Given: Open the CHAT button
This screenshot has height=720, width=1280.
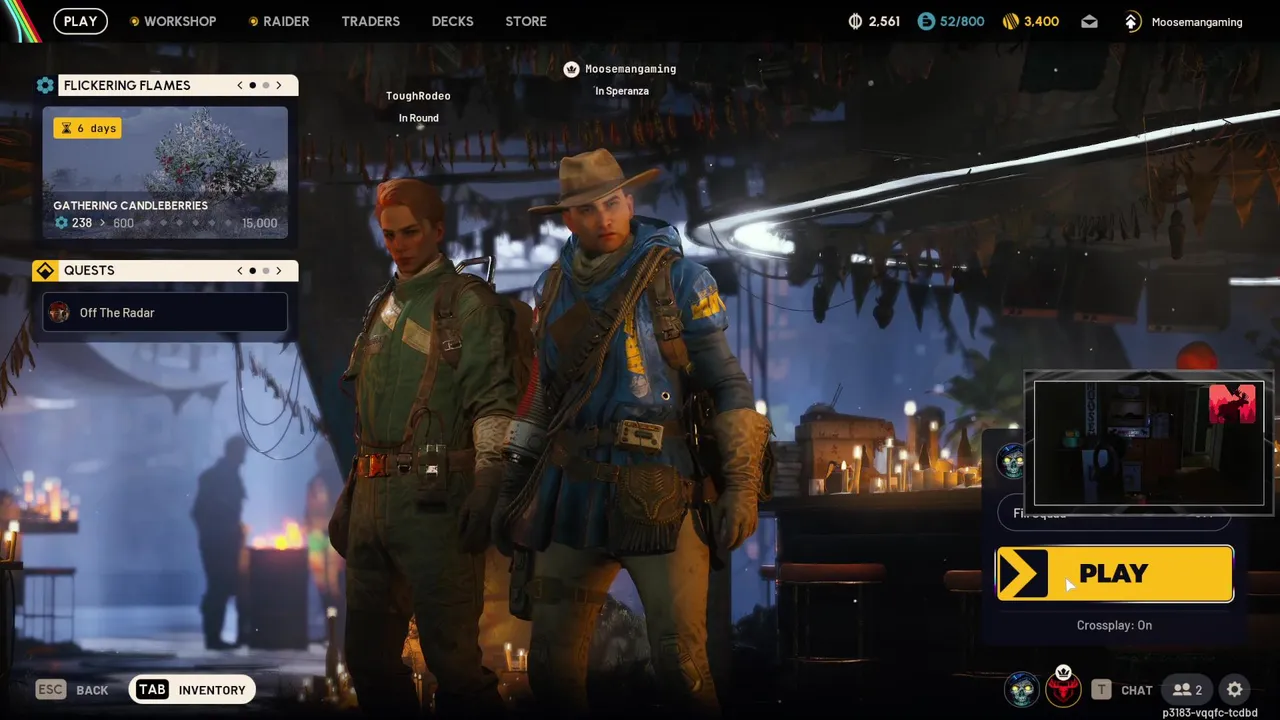Looking at the screenshot, I should point(1137,690).
